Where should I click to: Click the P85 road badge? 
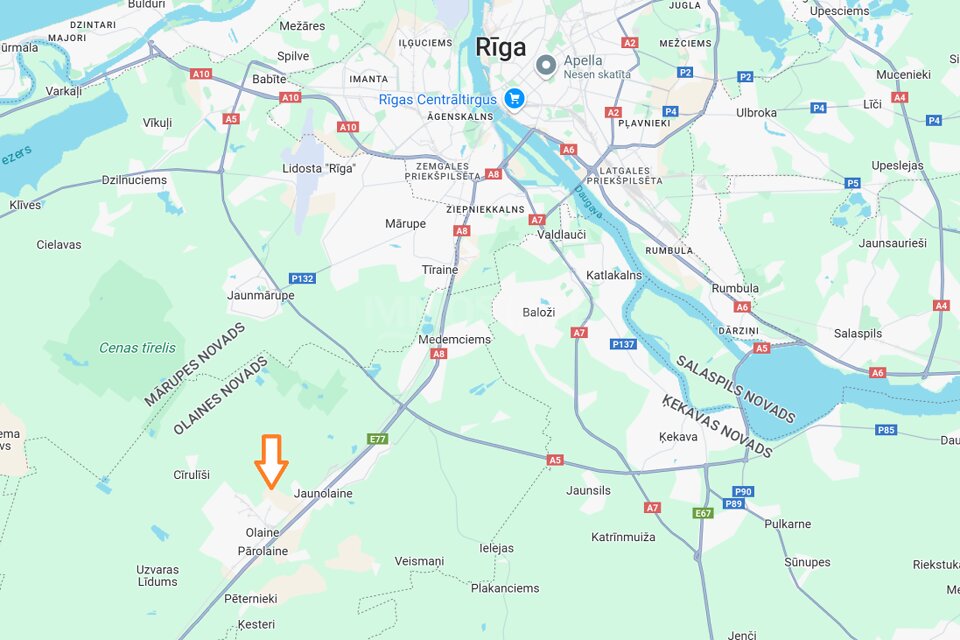[886, 430]
